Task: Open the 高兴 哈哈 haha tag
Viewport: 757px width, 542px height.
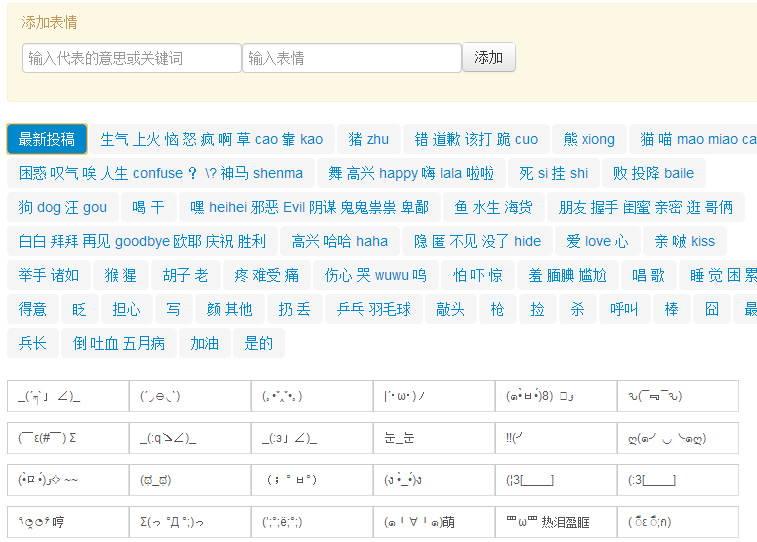Action: click(x=340, y=241)
